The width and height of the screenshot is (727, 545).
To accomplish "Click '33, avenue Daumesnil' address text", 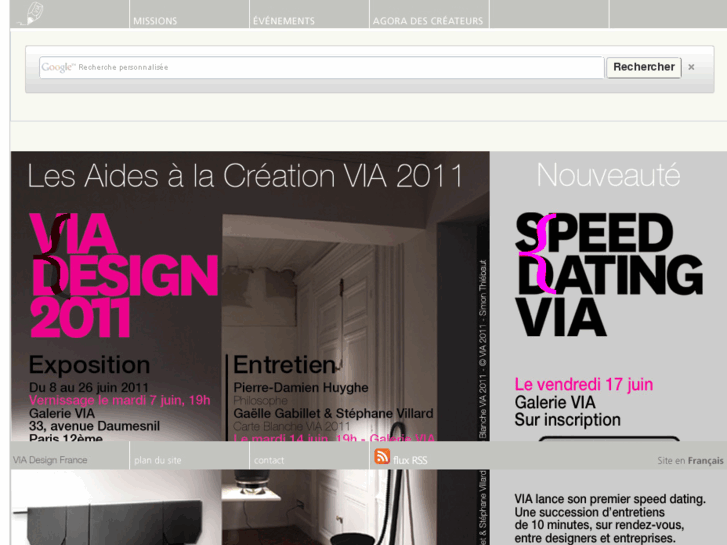I will coord(94,426).
